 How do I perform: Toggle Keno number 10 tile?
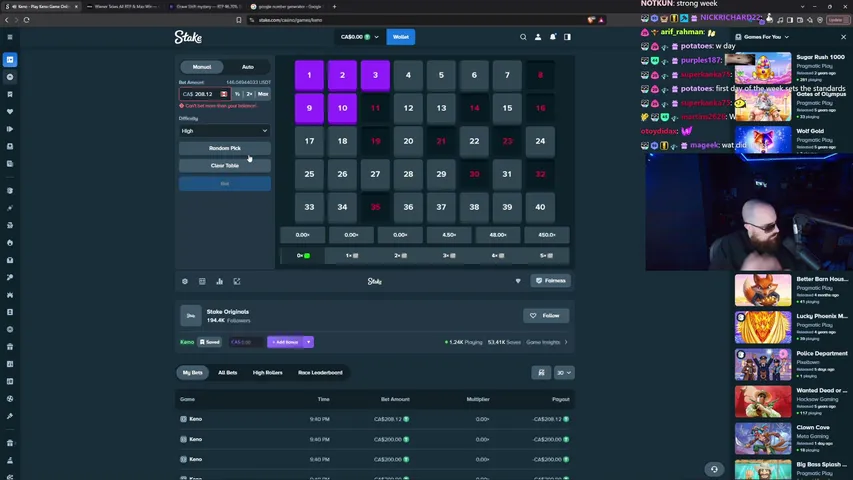(342, 108)
